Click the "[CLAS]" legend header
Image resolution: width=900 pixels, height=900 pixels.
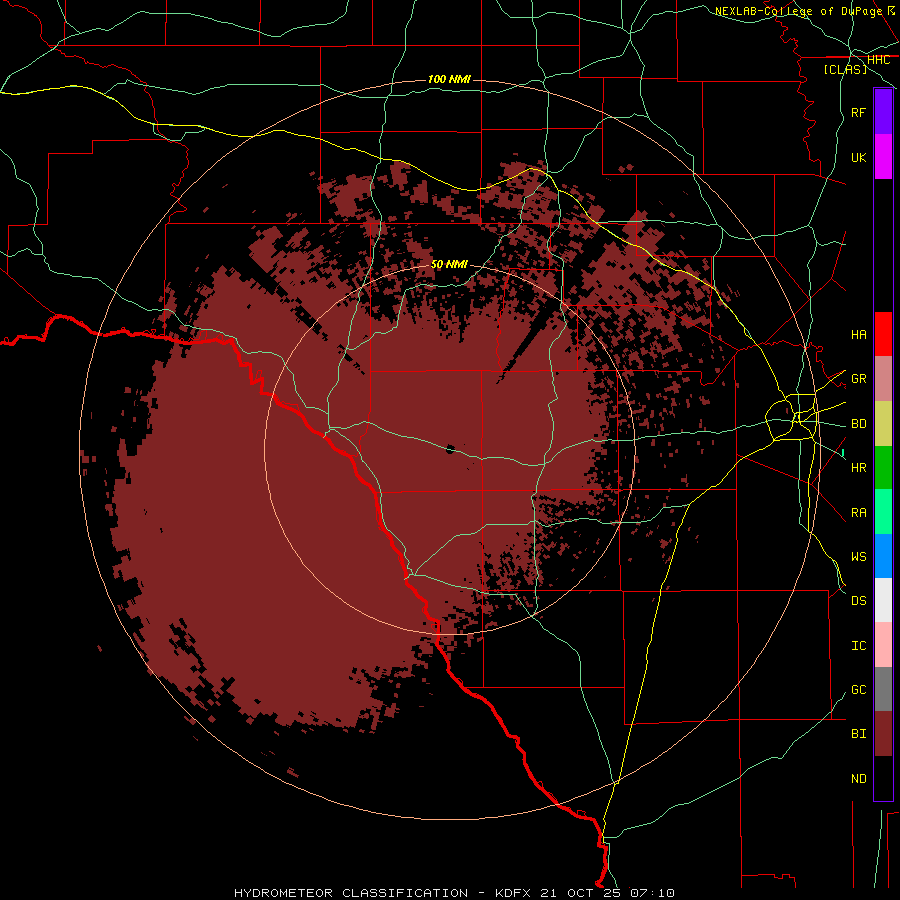coord(845,69)
